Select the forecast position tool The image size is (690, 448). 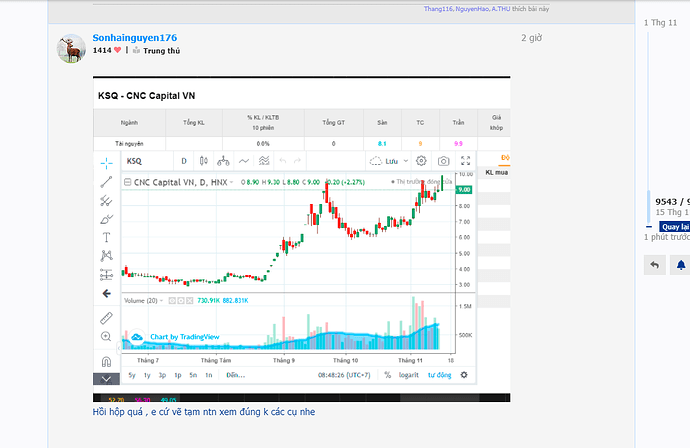pos(106,275)
